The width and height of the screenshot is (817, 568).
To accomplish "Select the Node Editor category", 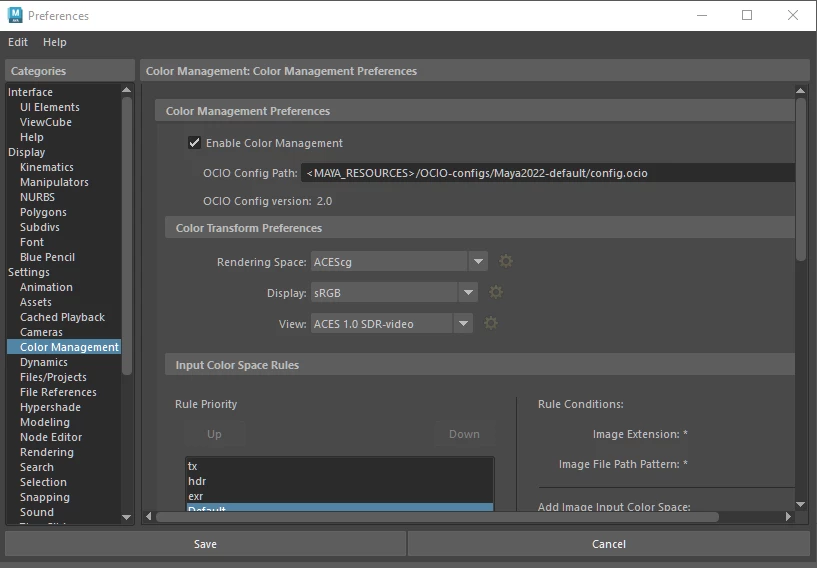I will pyautogui.click(x=51, y=437).
